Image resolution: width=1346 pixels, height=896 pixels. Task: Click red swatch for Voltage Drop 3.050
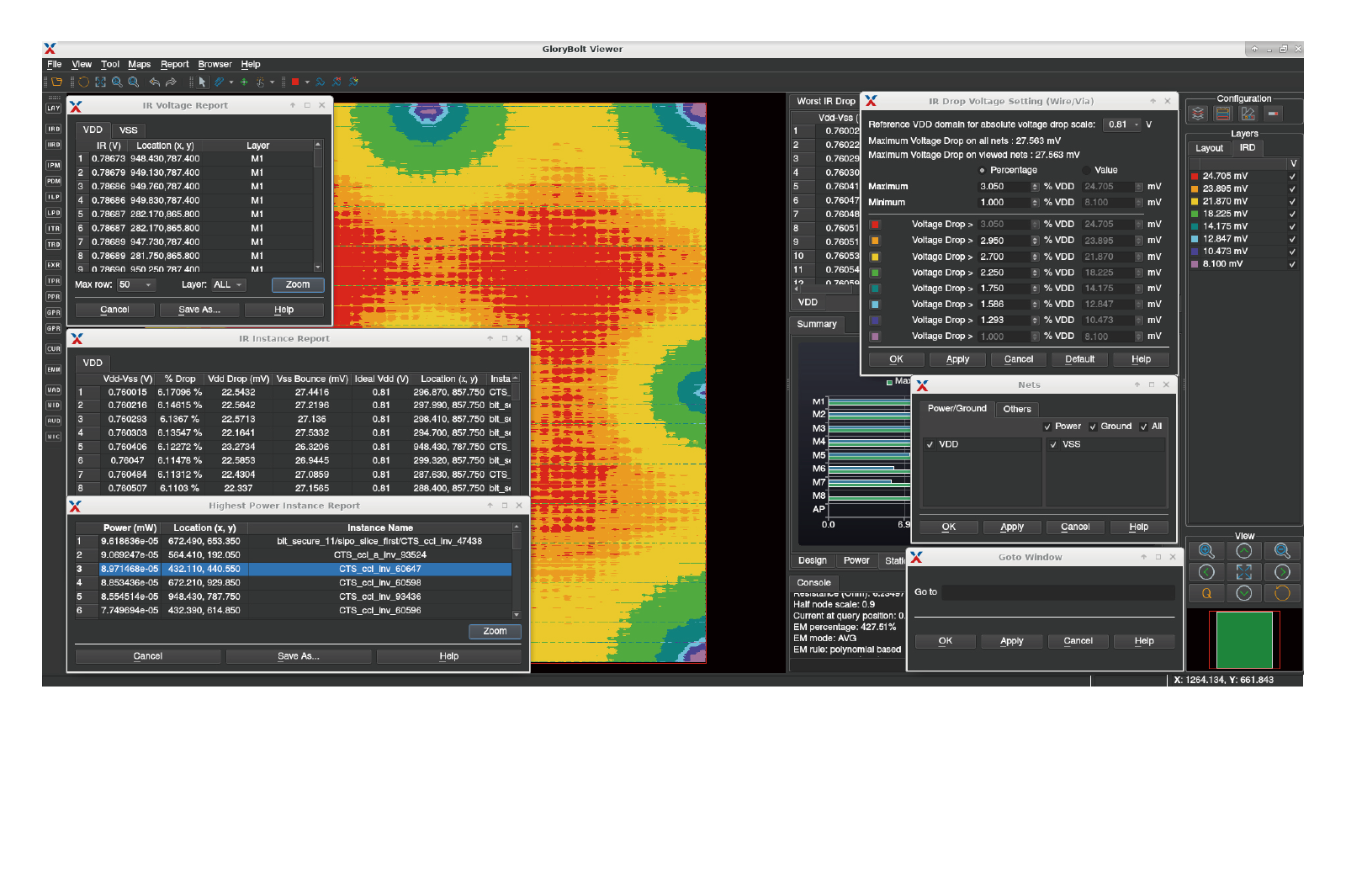(875, 225)
